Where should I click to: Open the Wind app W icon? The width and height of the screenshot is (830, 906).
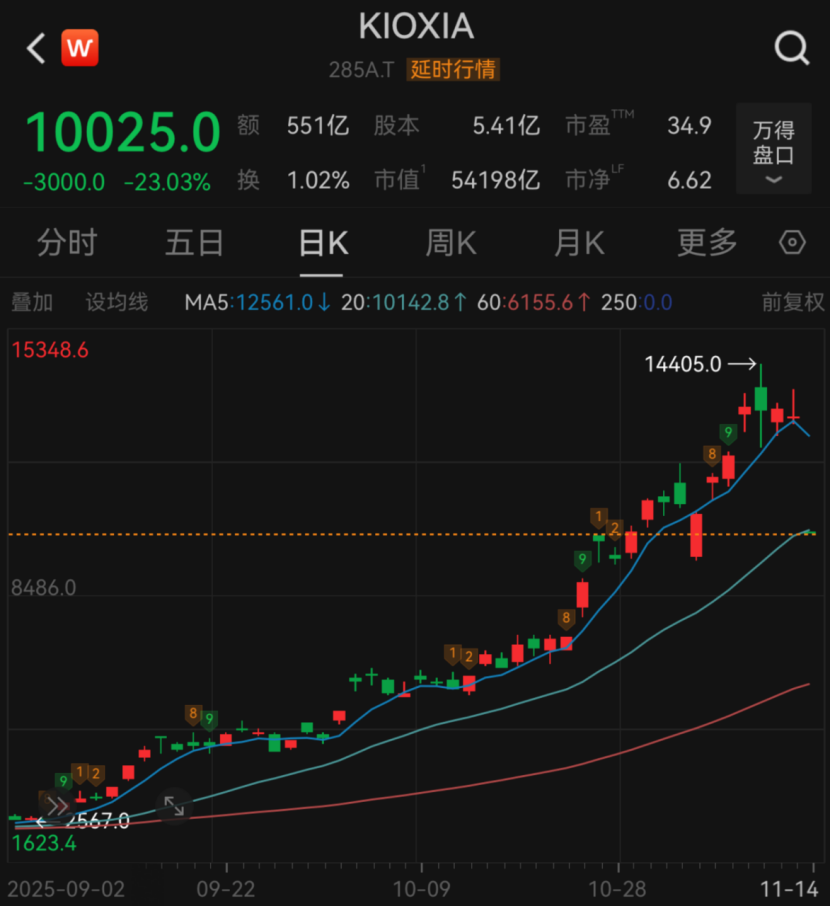pos(78,47)
